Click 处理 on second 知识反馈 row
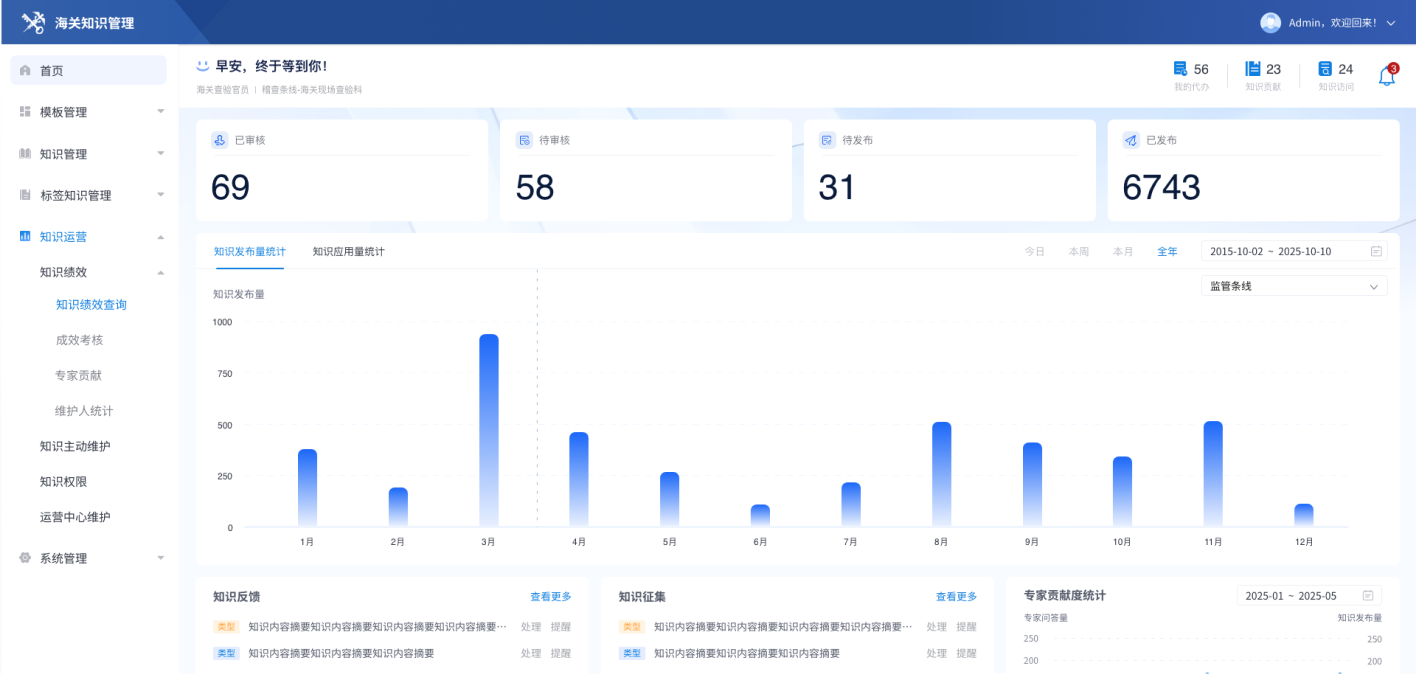This screenshot has width=1416, height=674. (531, 653)
